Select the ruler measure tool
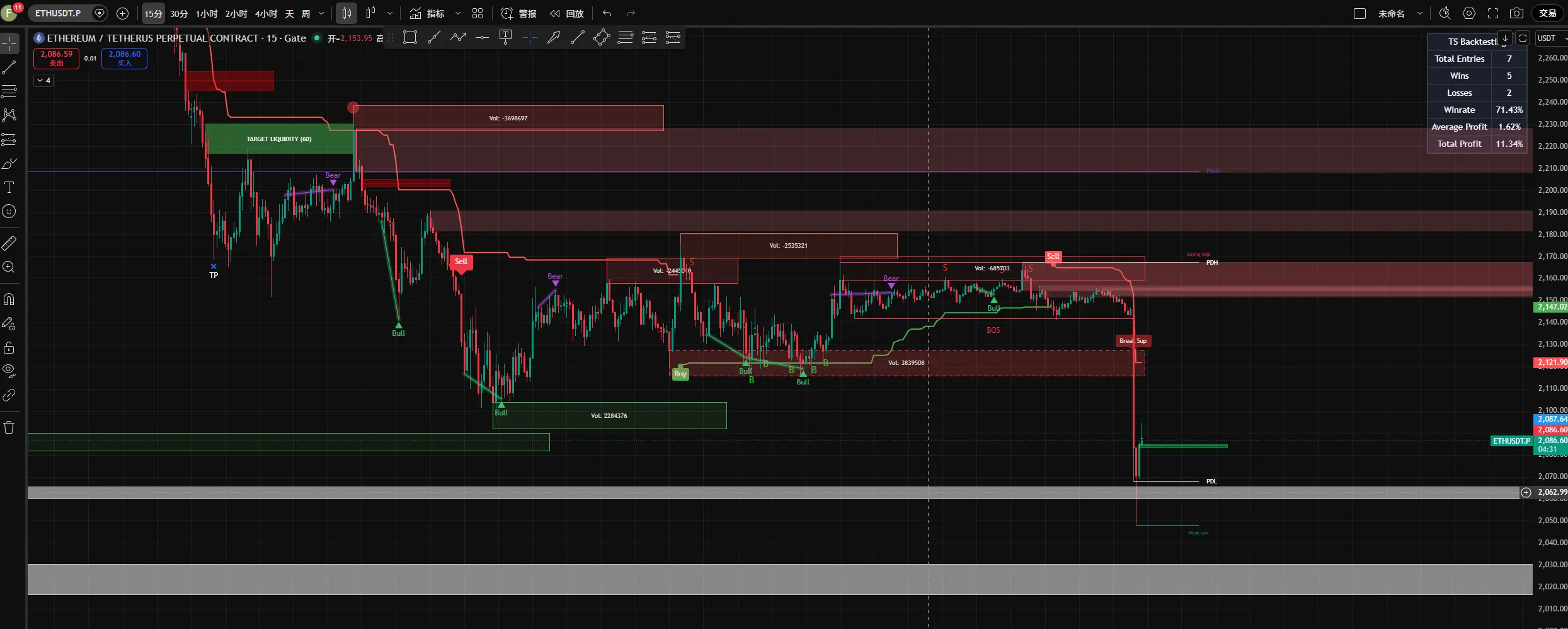1568x629 pixels. [x=9, y=243]
